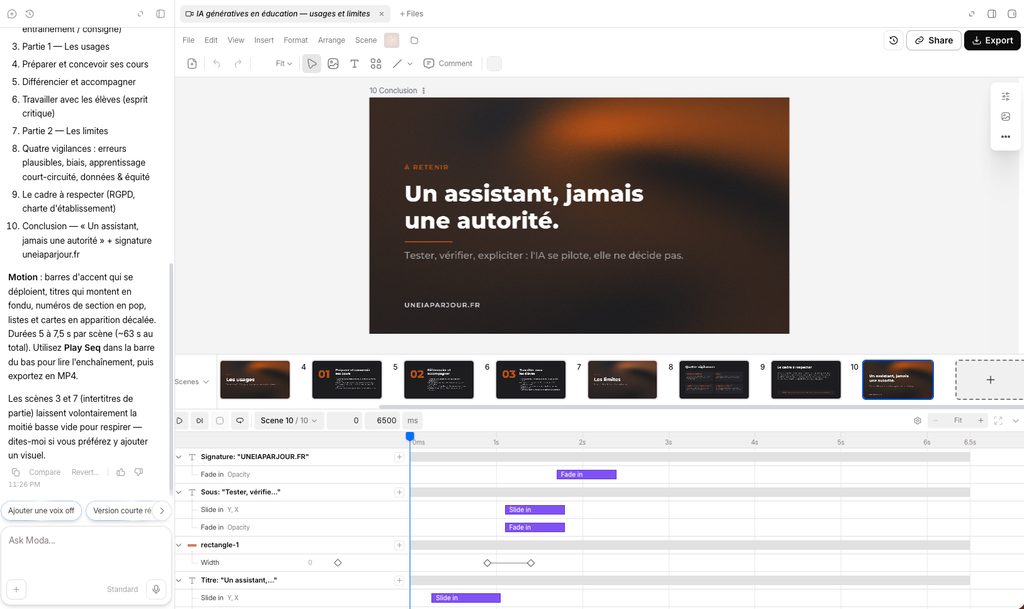The width and height of the screenshot is (1024, 609).
Task: Close the IA génératives en éducation tab
Action: (x=381, y=13)
